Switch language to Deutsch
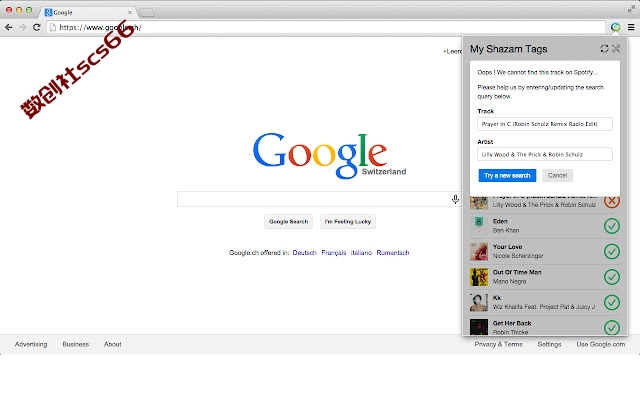This screenshot has height=400, width=640. click(304, 253)
